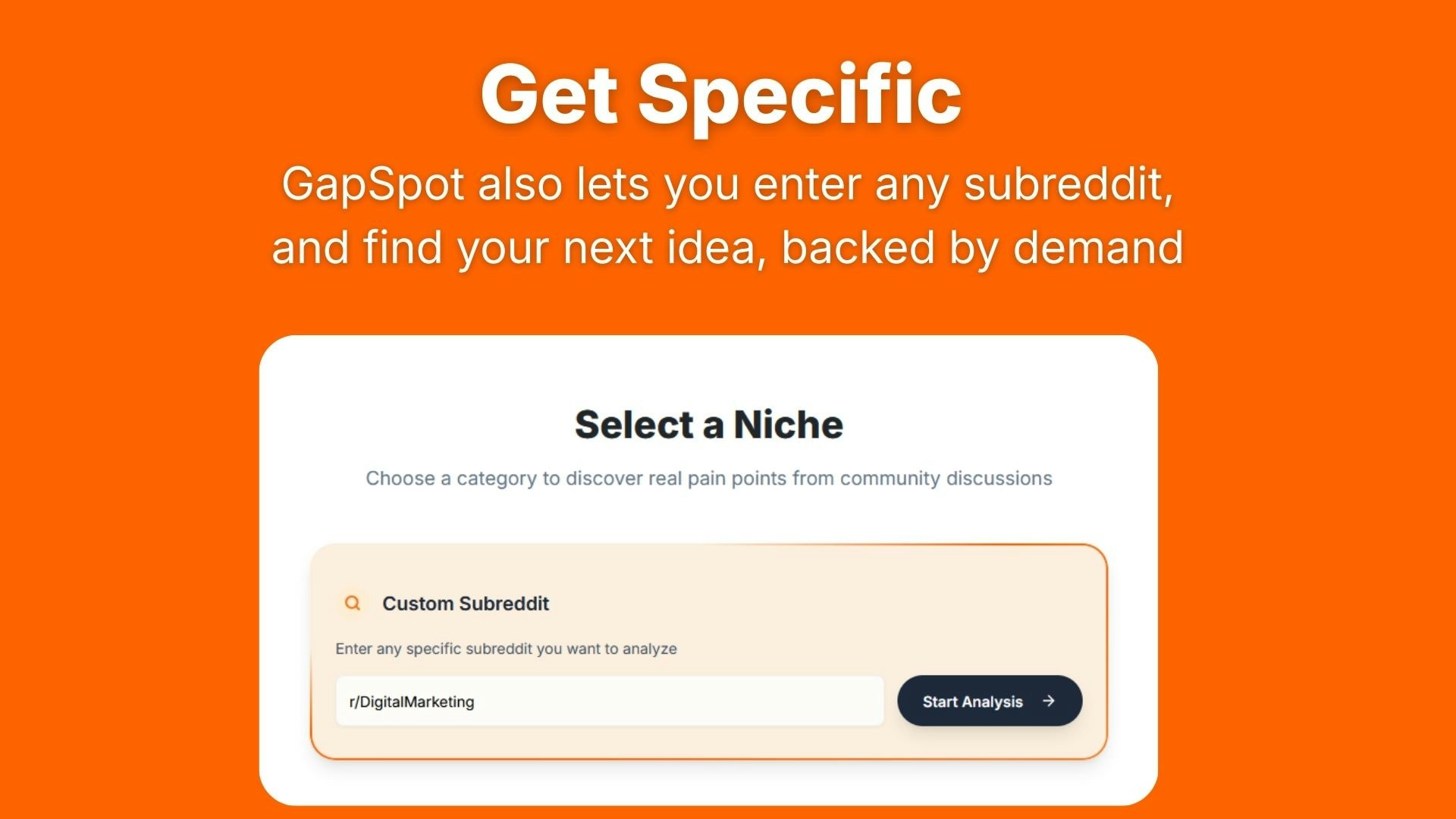
Task: Click Start Analysis to analyze r/DigitalMarketing
Action: (990, 701)
